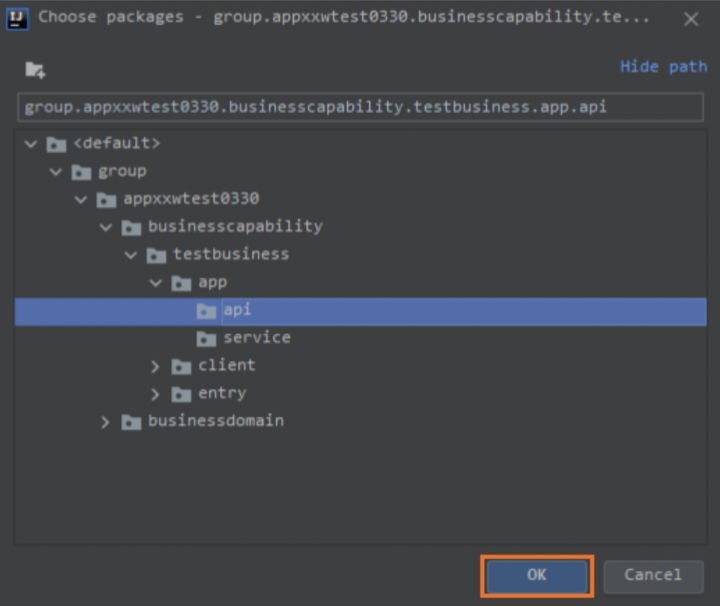
Task: Expand the businessdomain package node
Action: (106, 422)
